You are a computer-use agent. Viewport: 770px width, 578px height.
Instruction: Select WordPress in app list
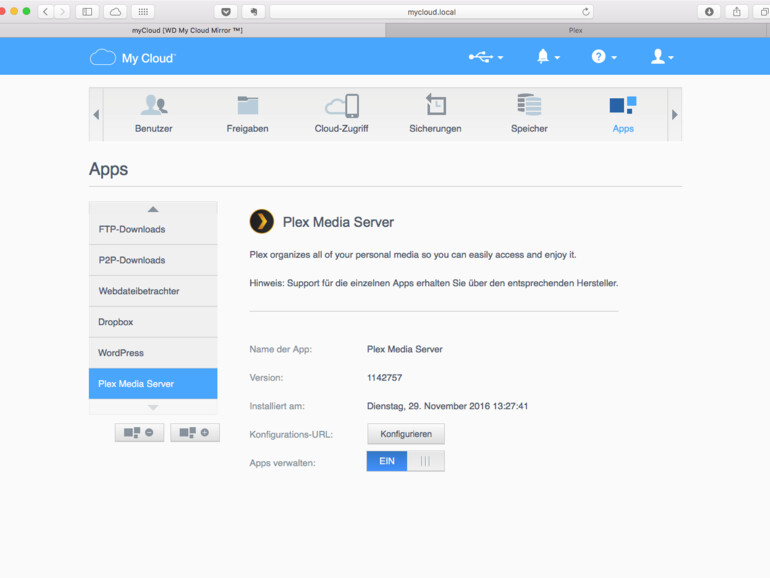point(153,353)
